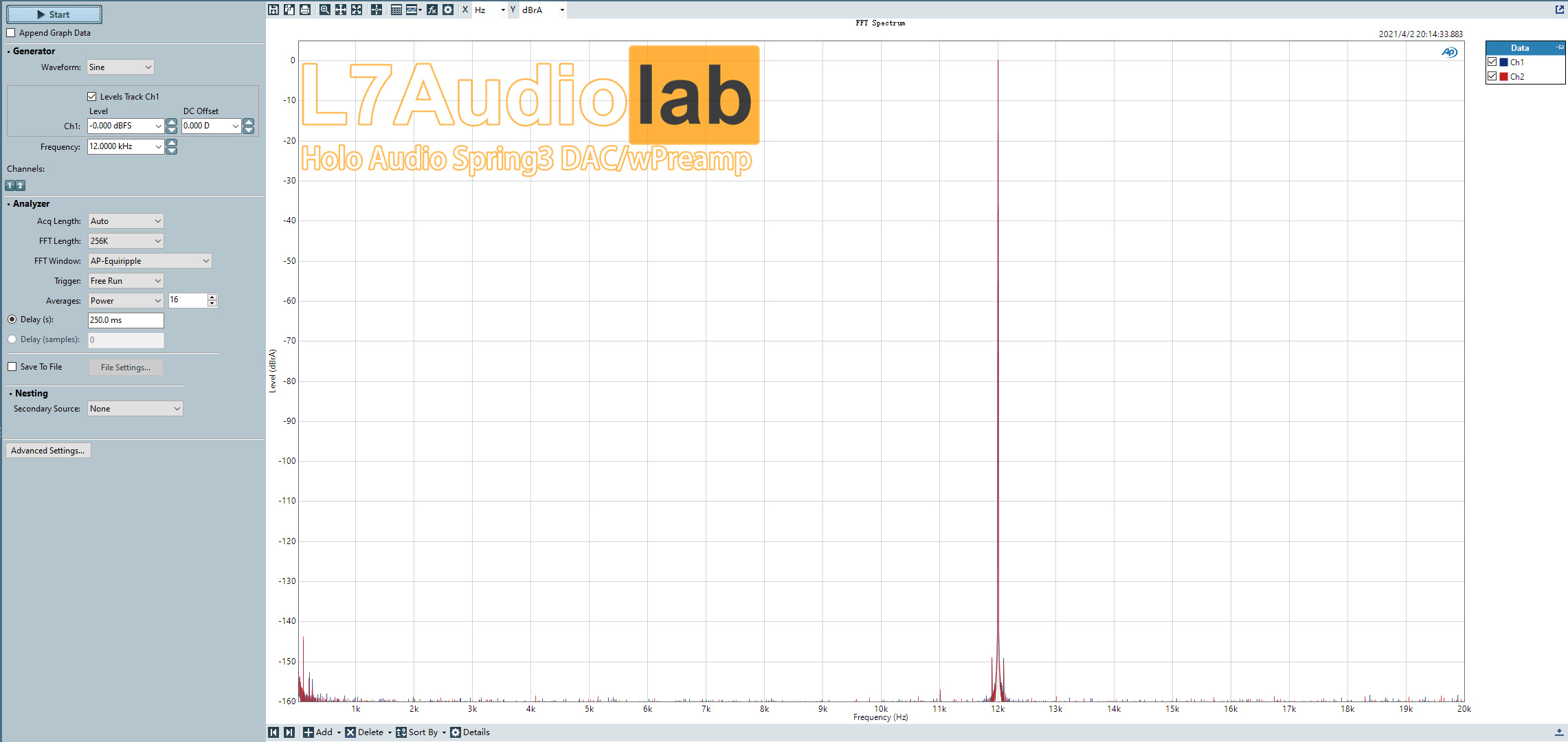Open the Acq Length dropdown

[126, 221]
